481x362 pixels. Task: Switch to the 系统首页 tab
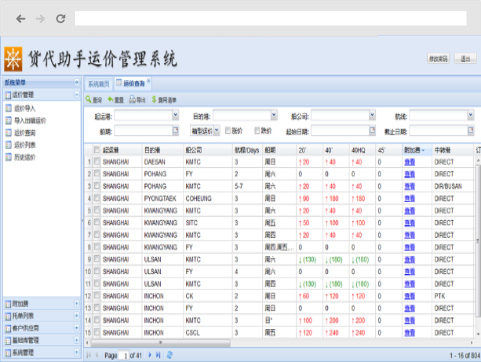click(x=99, y=84)
